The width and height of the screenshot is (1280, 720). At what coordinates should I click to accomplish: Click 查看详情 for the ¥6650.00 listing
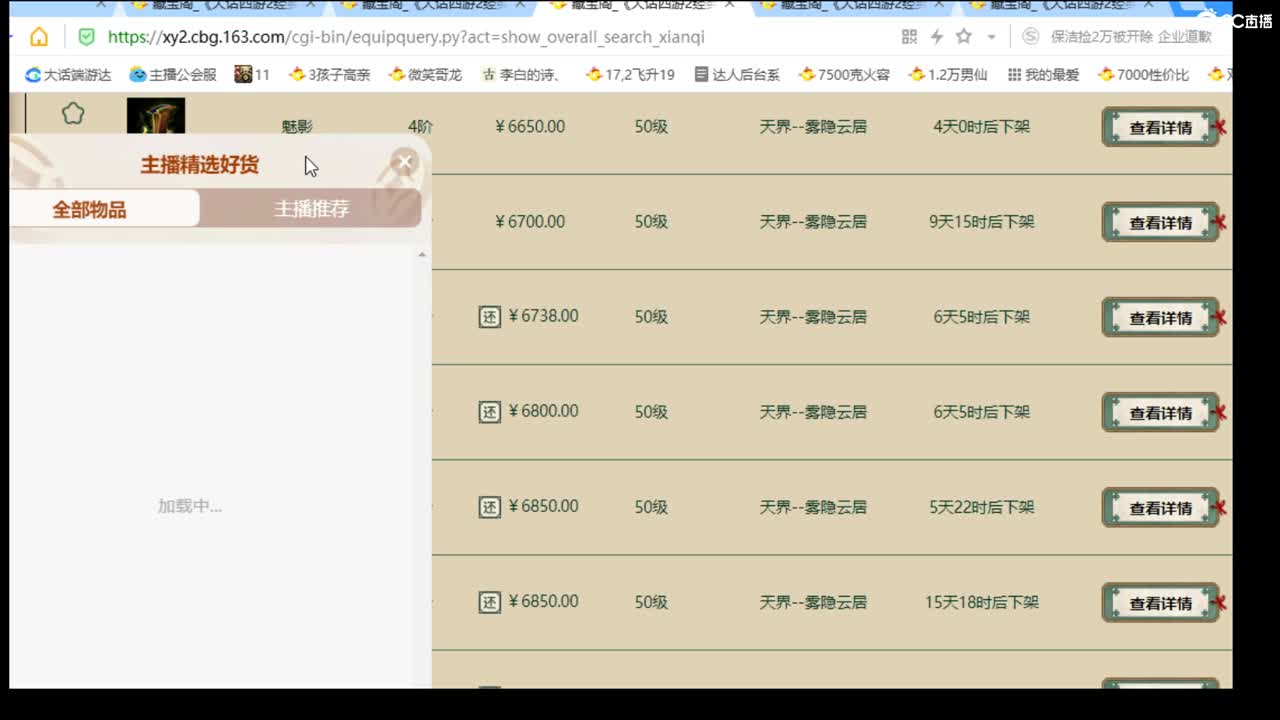pyautogui.click(x=1160, y=127)
